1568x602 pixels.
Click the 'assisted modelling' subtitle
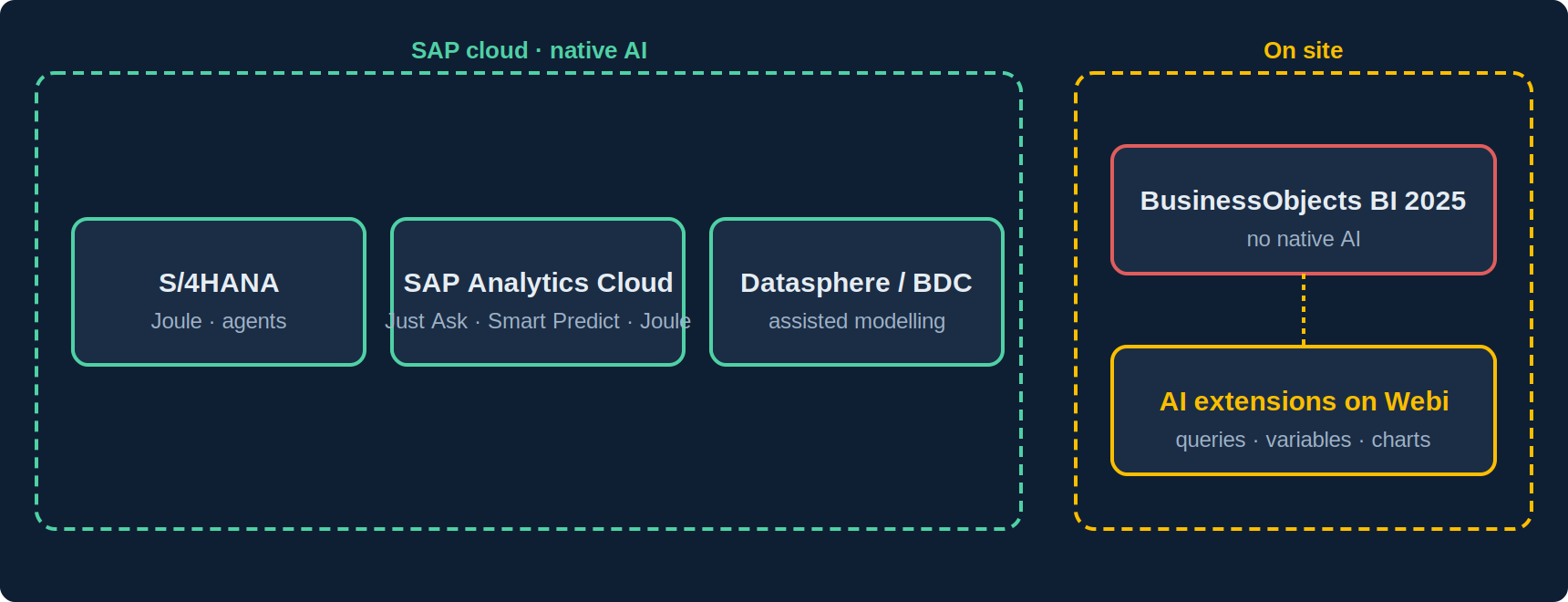857,321
